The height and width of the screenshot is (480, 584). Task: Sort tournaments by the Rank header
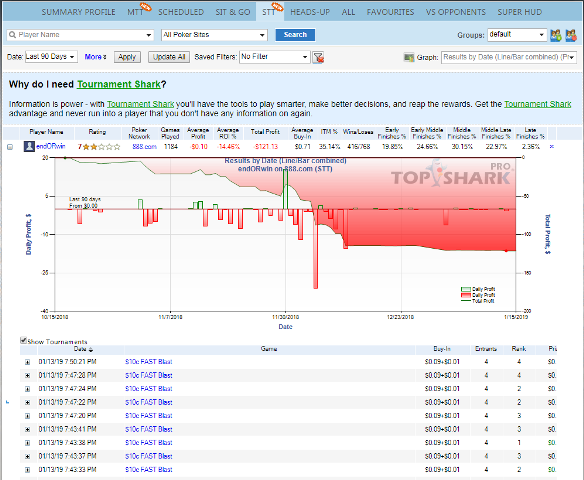coord(519,349)
